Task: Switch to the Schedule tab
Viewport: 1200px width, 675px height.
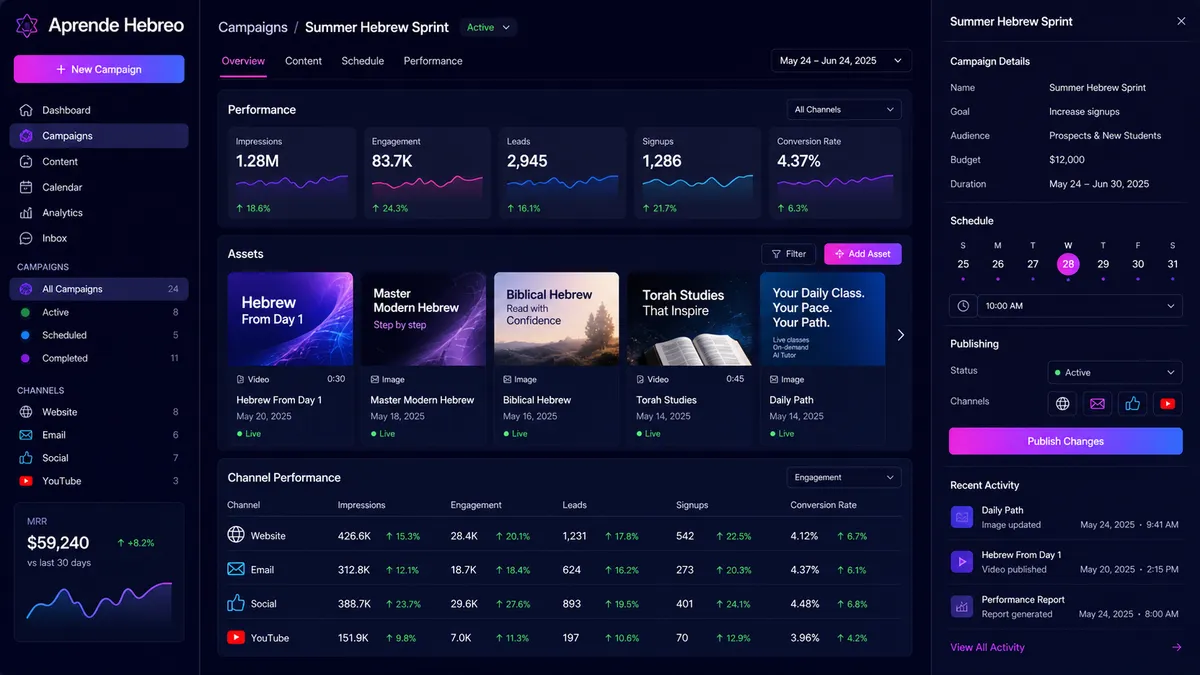Action: [362, 61]
